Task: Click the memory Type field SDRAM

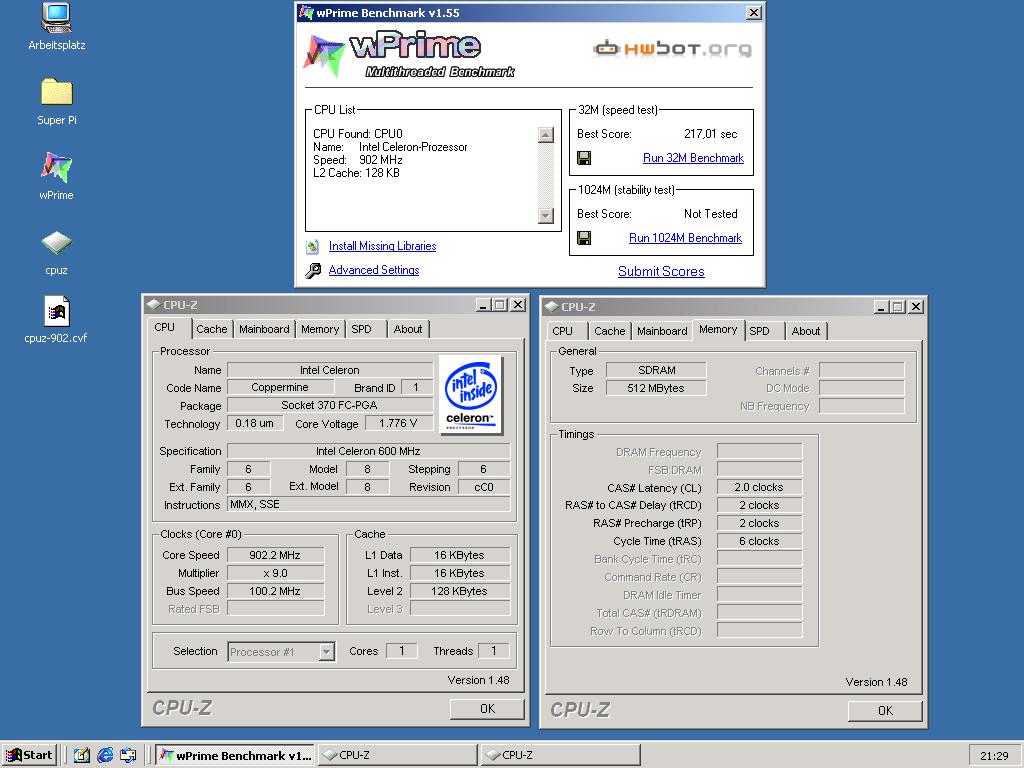Action: click(656, 370)
